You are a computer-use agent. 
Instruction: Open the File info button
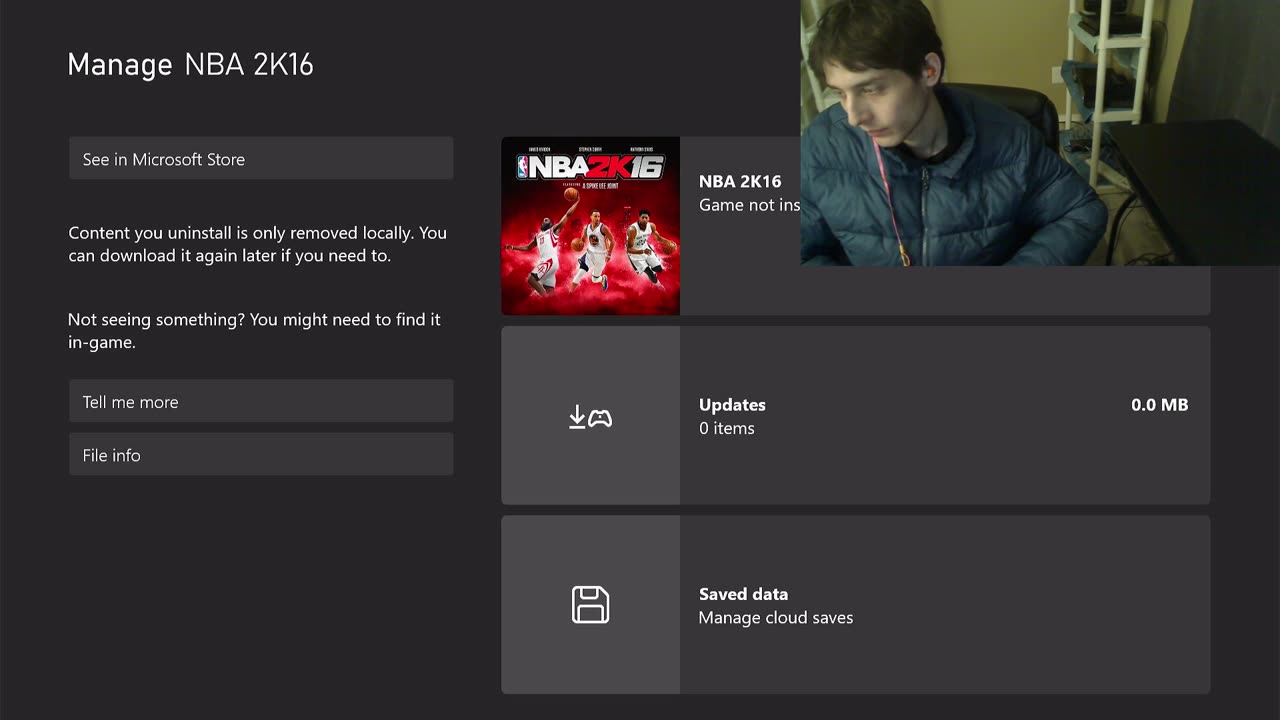tap(261, 455)
